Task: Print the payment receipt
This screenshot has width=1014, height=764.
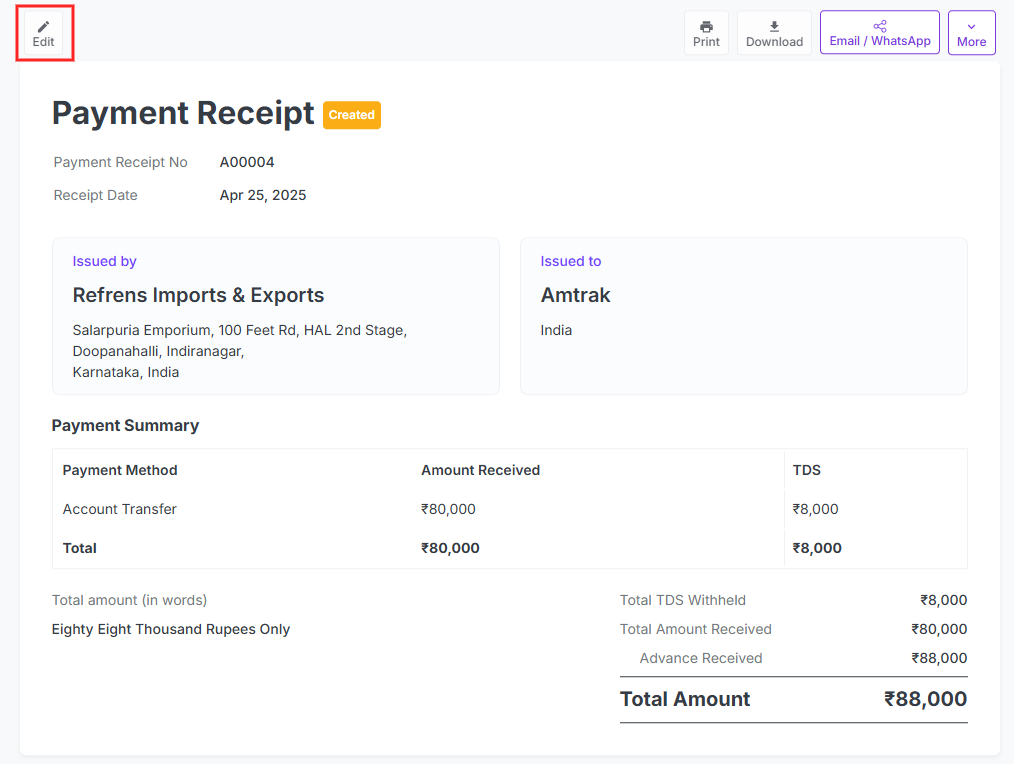Action: (706, 33)
